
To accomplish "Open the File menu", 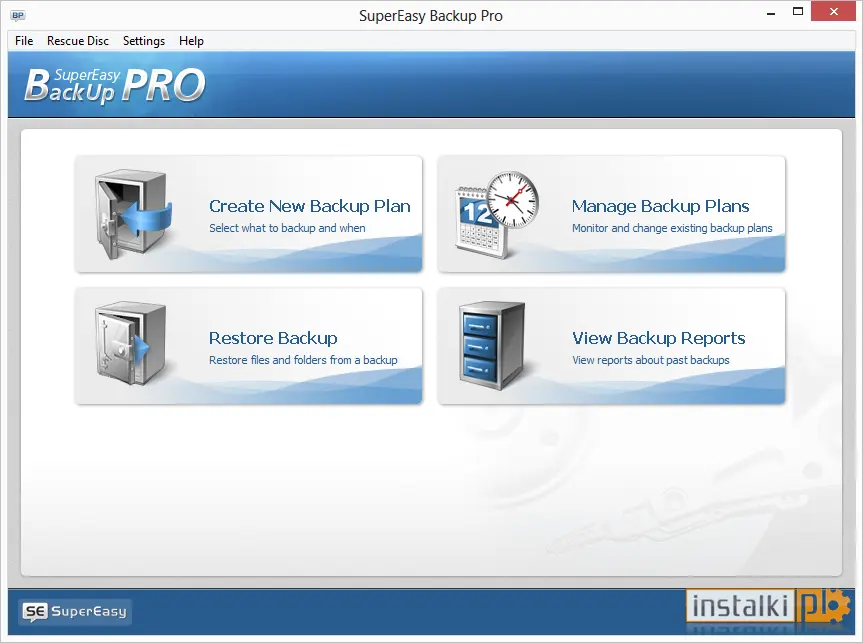I will point(24,41).
